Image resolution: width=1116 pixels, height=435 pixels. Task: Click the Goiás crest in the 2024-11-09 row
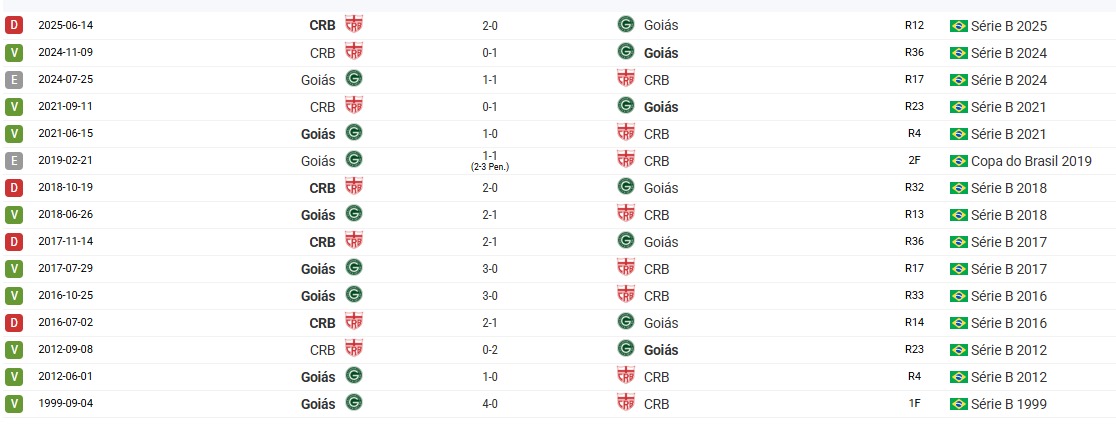626,51
